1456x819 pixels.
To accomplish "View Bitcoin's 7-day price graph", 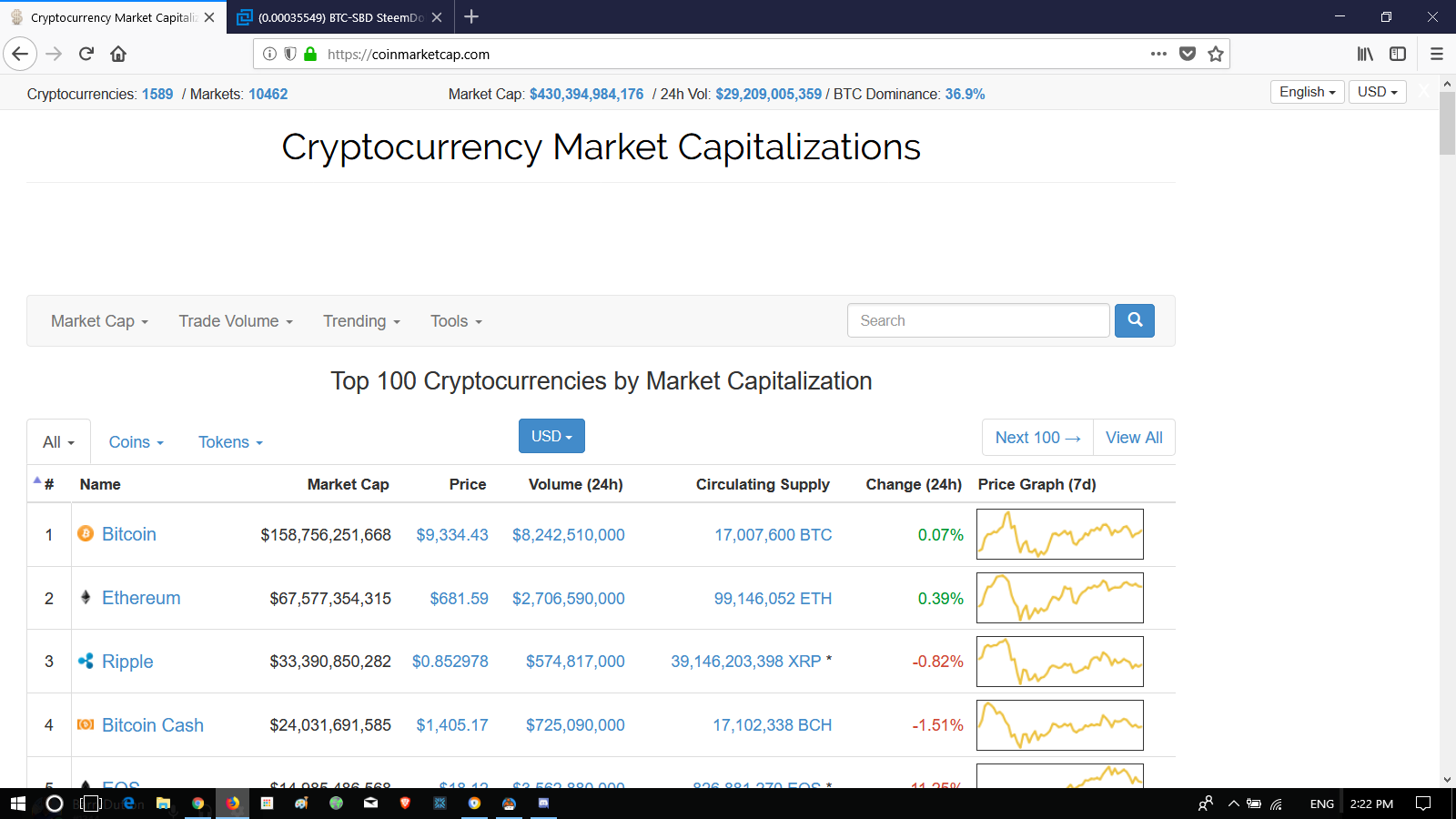I will click(1059, 534).
